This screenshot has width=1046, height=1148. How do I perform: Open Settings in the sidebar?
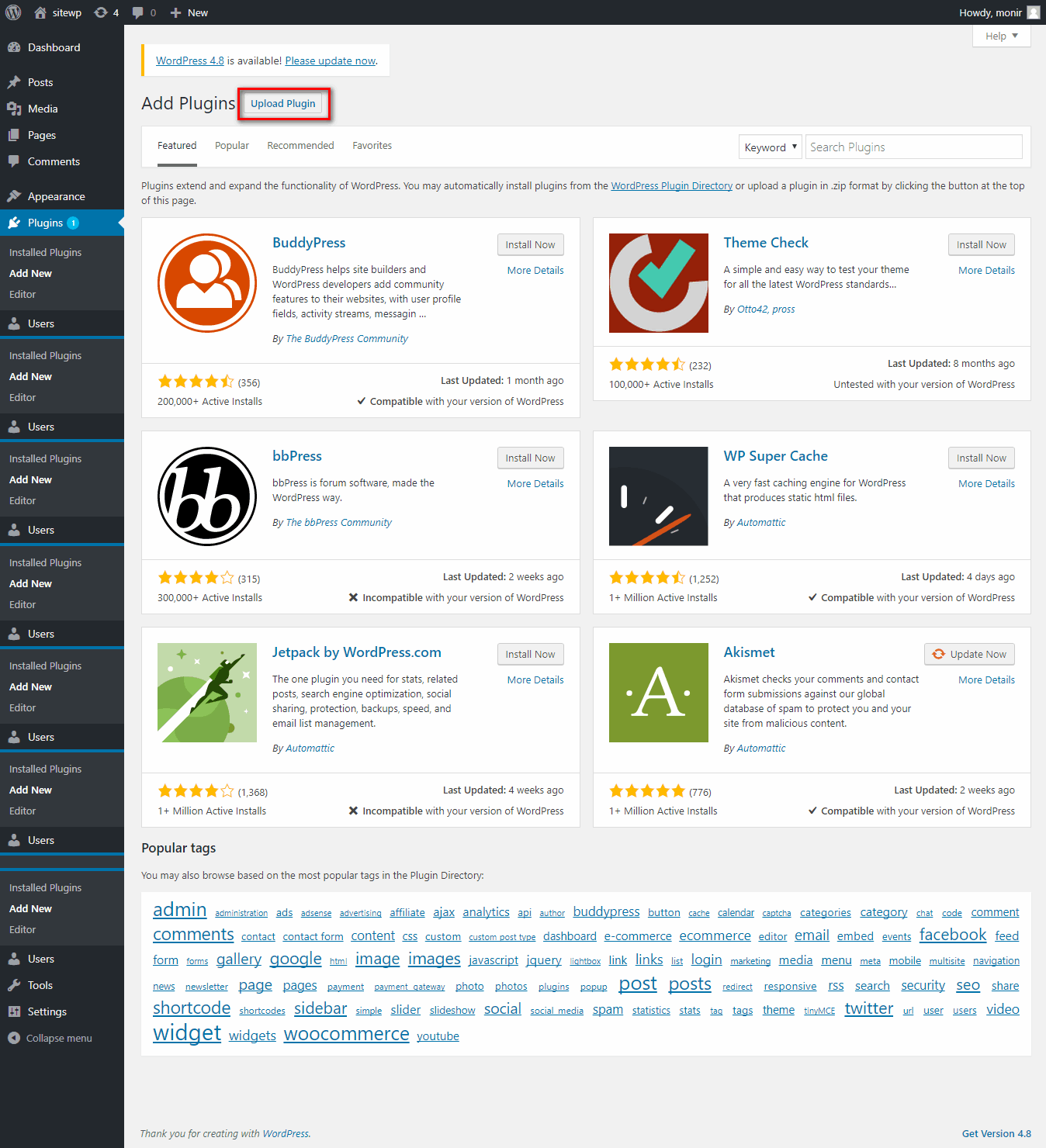pos(62,1011)
